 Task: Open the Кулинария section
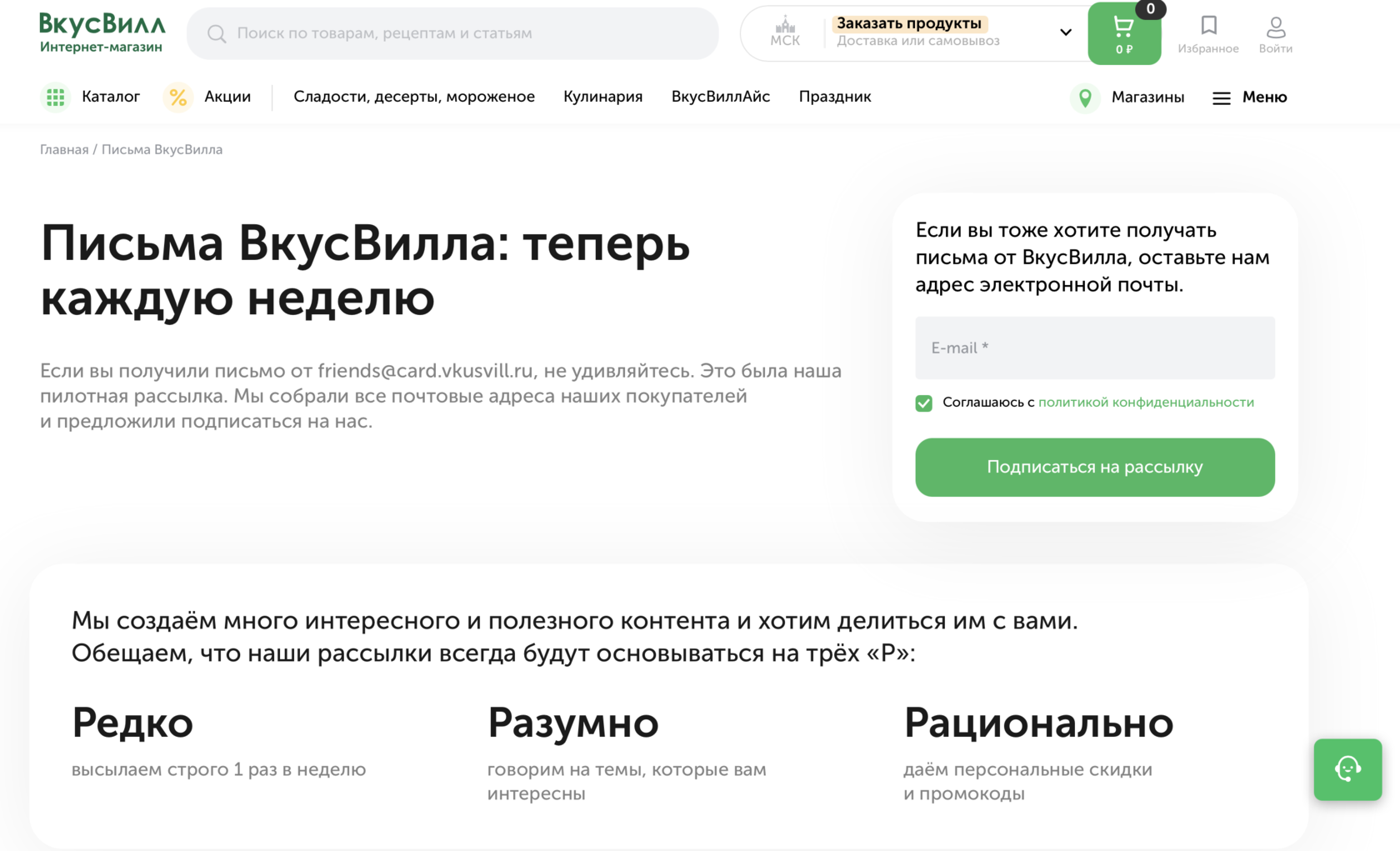coord(603,97)
